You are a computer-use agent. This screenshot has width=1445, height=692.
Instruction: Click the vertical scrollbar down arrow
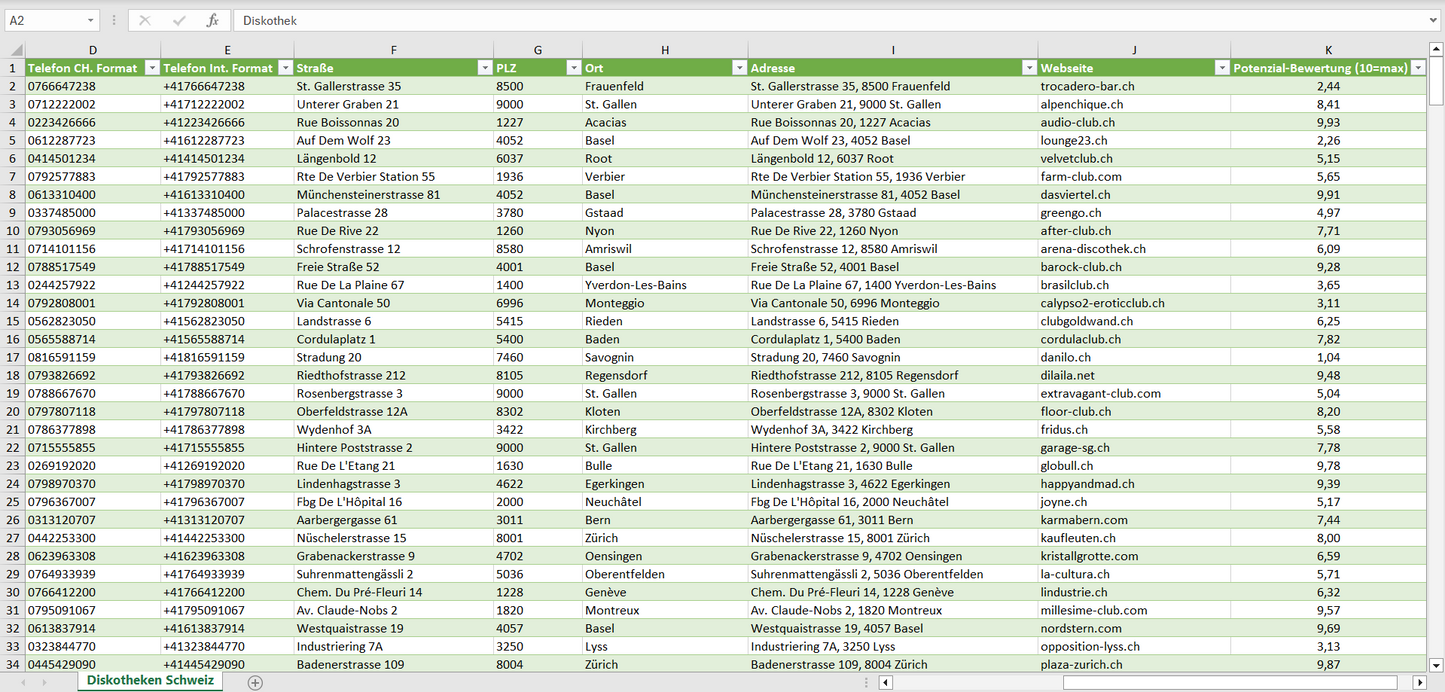(1436, 665)
